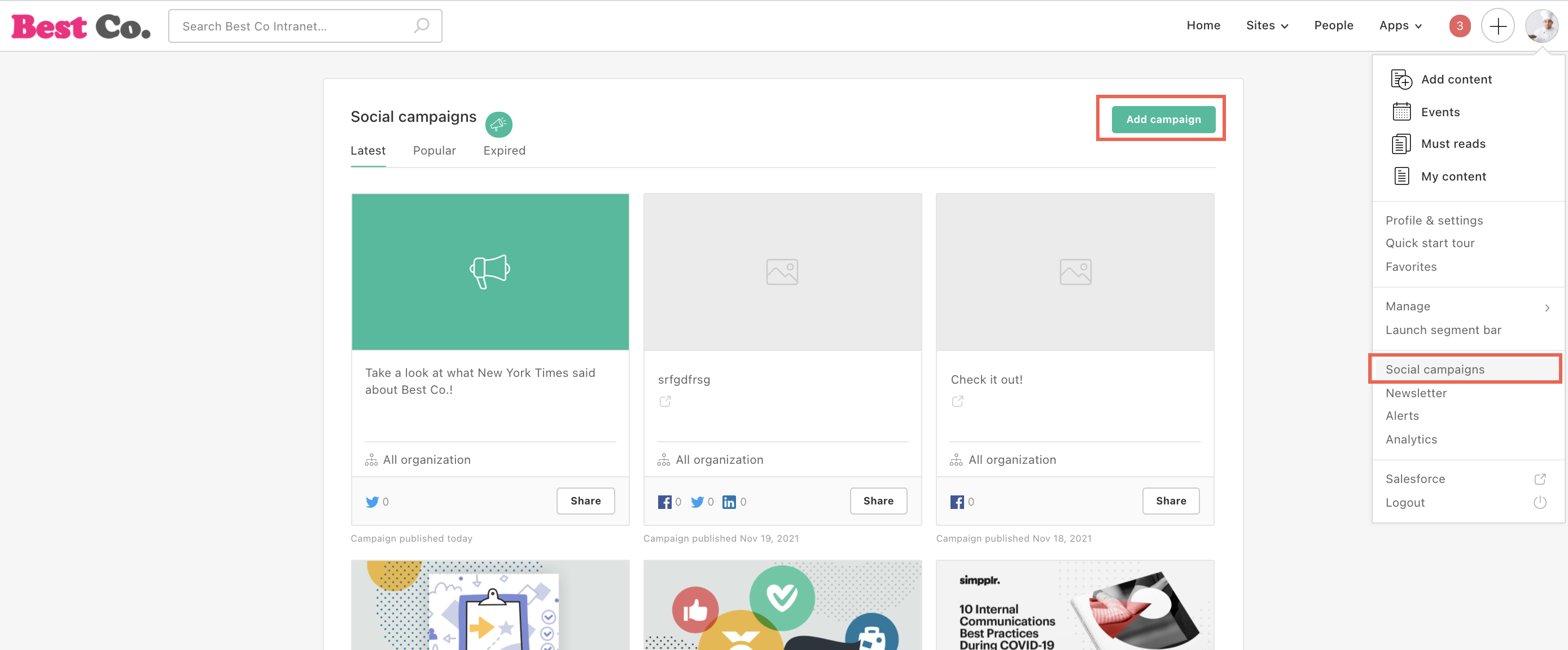Open Profile & settings
The width and height of the screenshot is (1568, 650).
pyautogui.click(x=1434, y=220)
